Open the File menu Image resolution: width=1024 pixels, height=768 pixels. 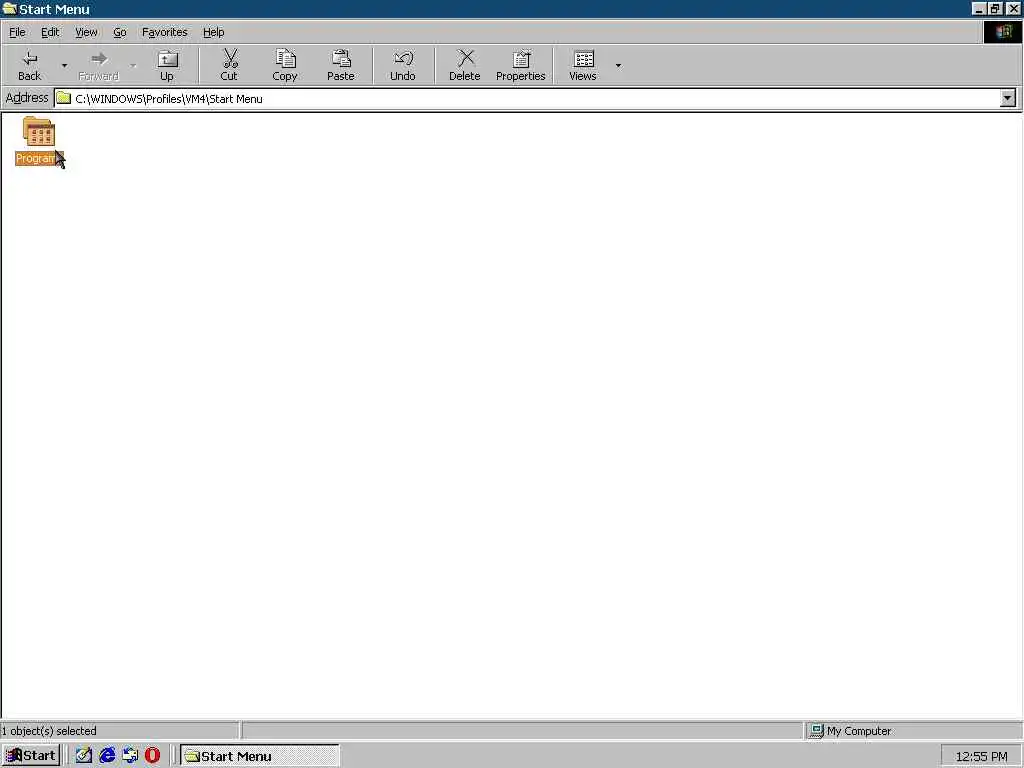point(17,32)
